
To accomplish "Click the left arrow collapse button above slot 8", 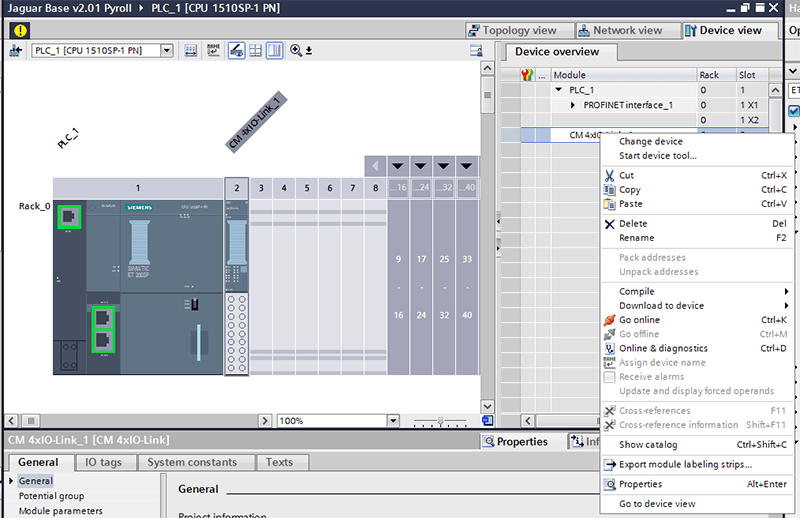I will click(375, 166).
